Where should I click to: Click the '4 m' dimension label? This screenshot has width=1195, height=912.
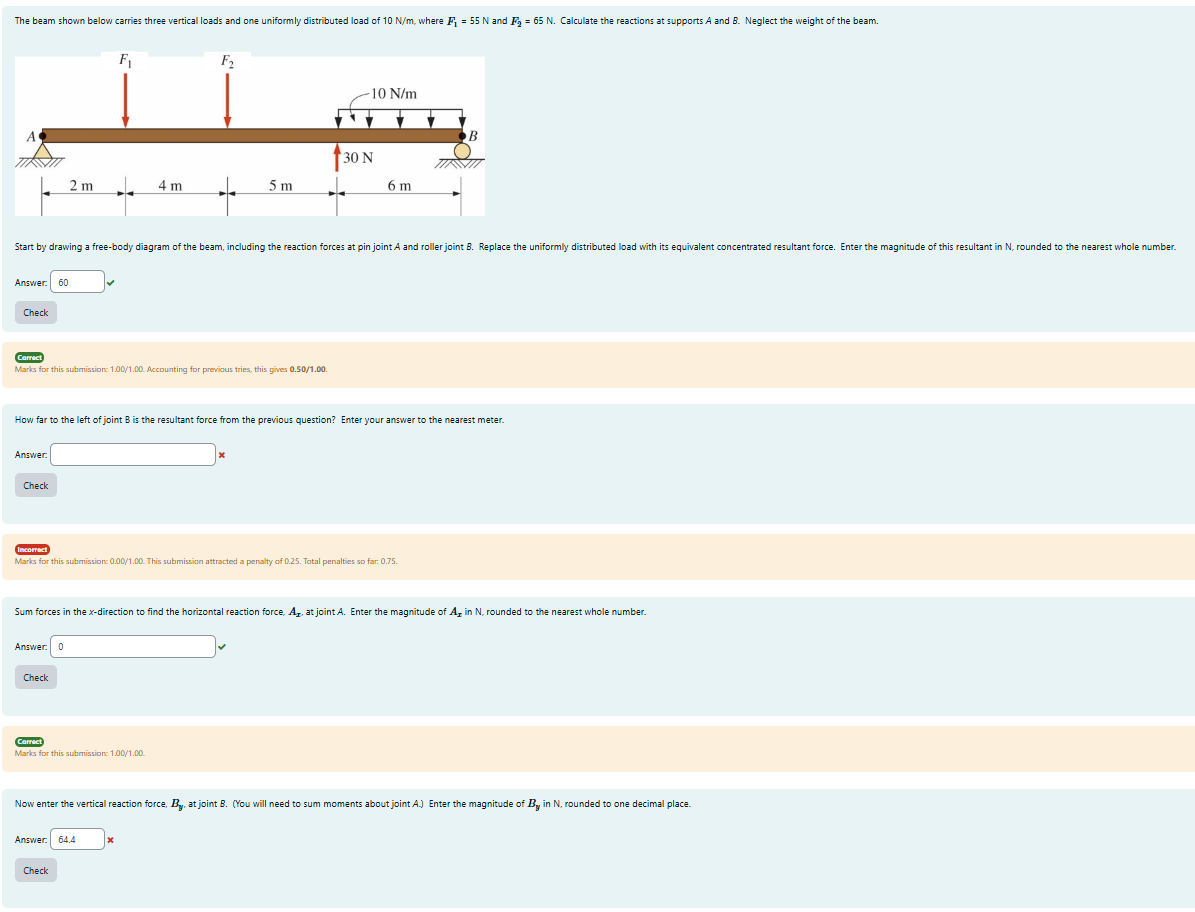tap(171, 186)
